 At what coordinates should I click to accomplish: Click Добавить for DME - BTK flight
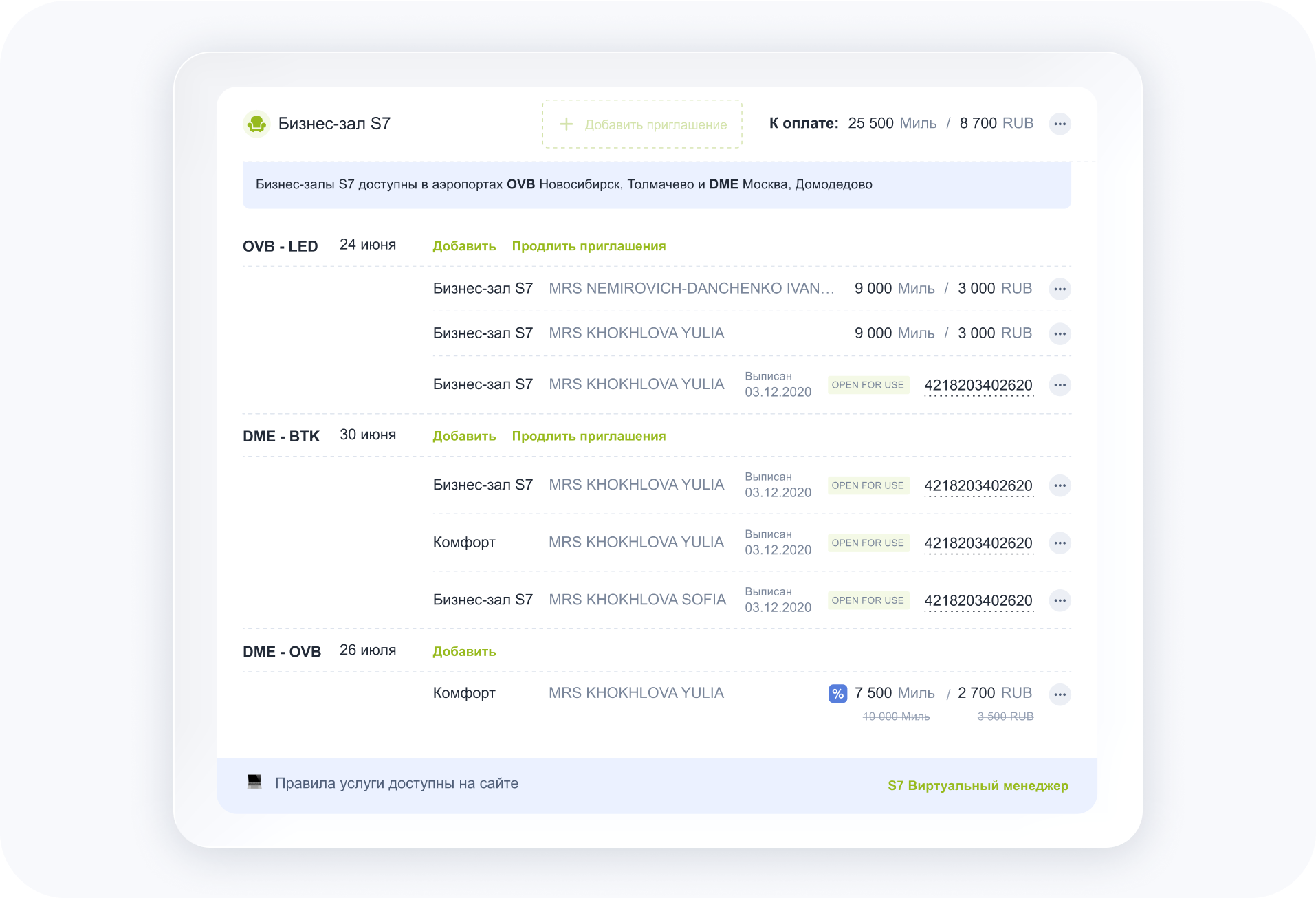tap(464, 436)
